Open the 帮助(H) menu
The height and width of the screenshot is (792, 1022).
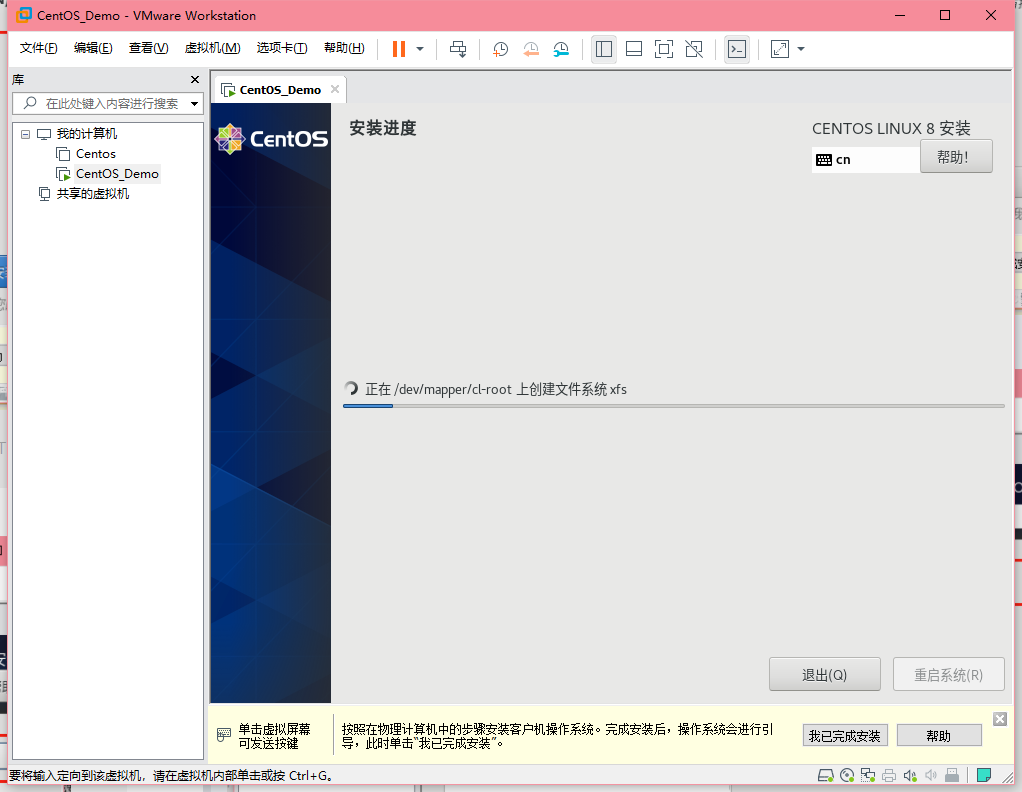coord(344,48)
